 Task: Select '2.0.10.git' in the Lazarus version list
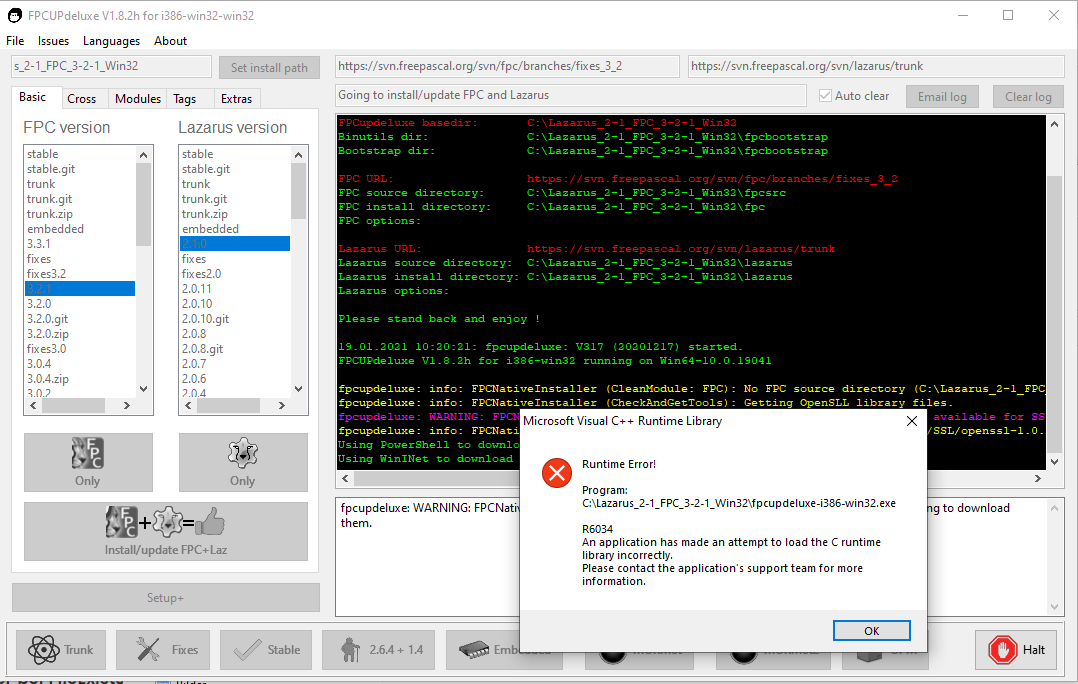pyautogui.click(x=206, y=319)
